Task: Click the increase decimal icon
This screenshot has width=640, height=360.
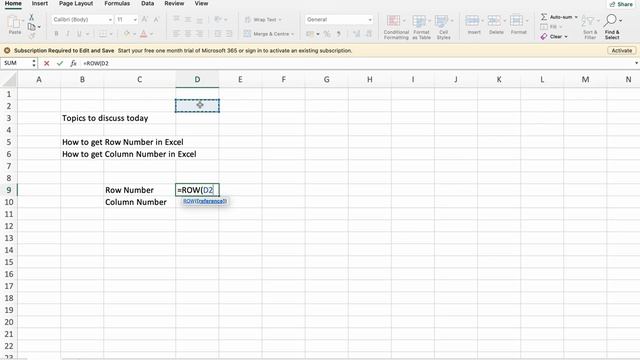Action: coord(357,34)
